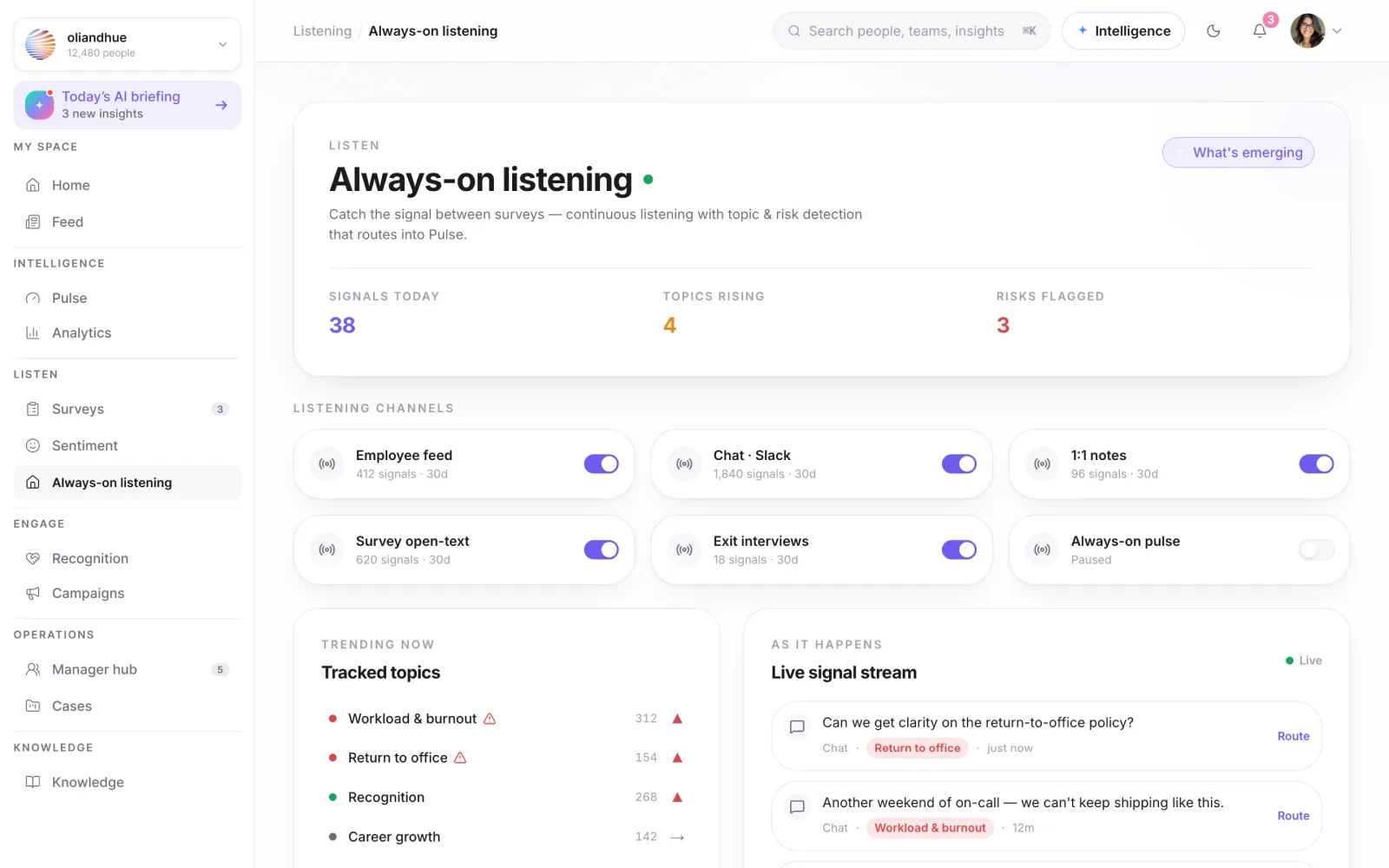Screen dimensions: 1389x868
Task: Click the AI briefing sparkle icon
Action: point(39,105)
